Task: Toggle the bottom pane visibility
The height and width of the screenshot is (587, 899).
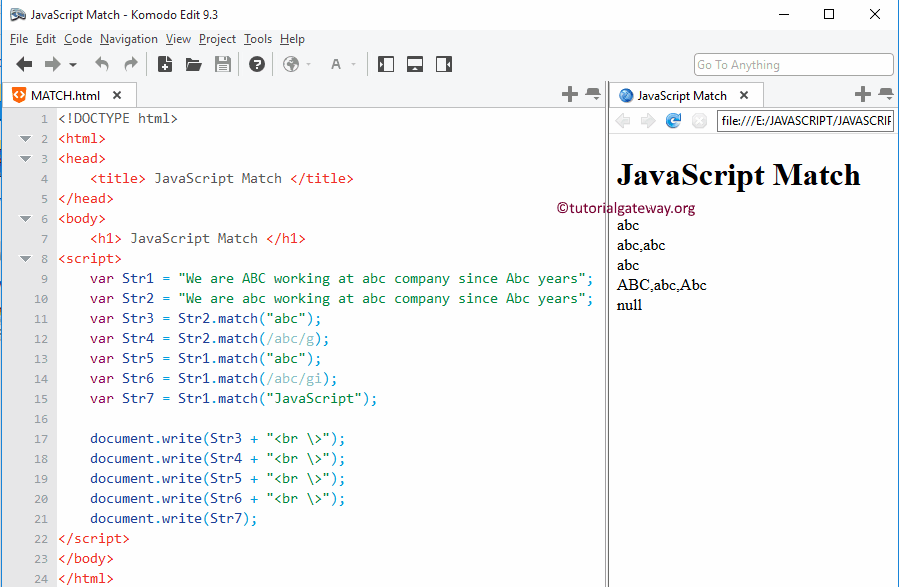Action: point(414,63)
